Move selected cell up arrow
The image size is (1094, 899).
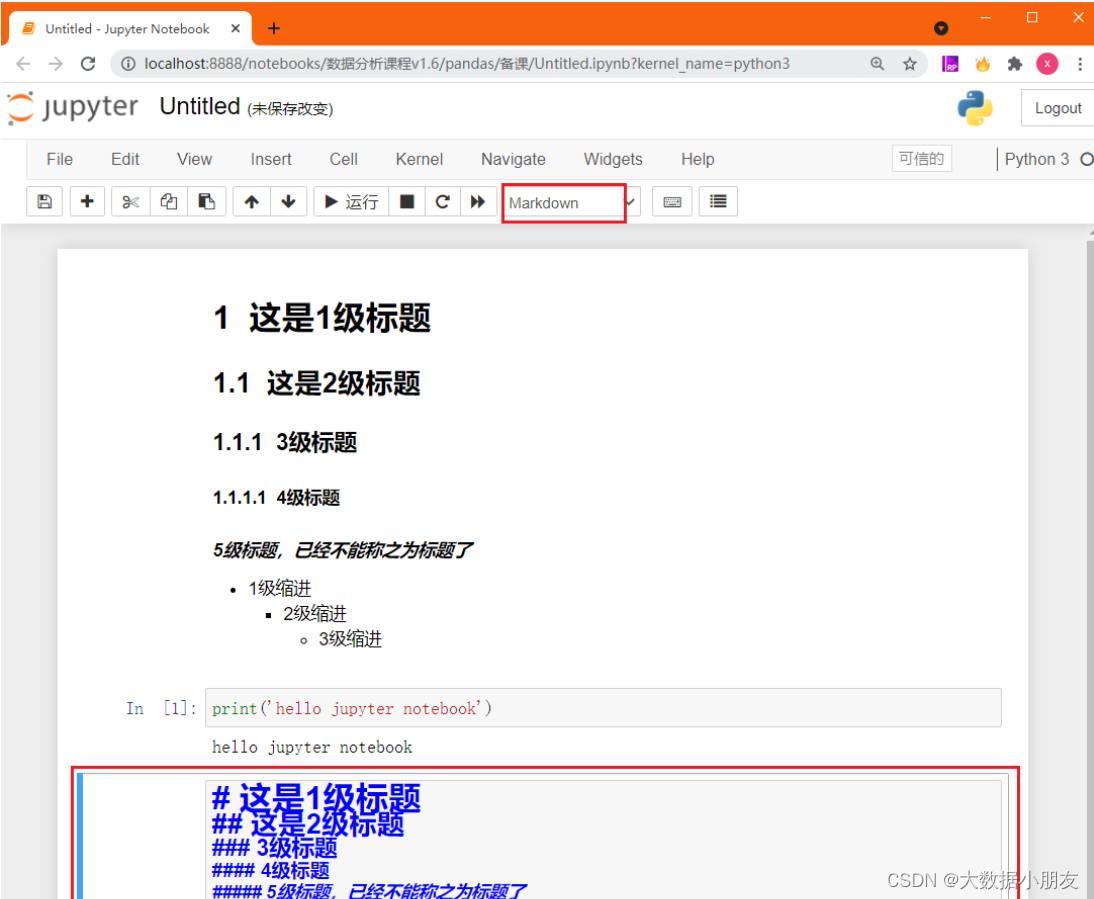pyautogui.click(x=251, y=202)
